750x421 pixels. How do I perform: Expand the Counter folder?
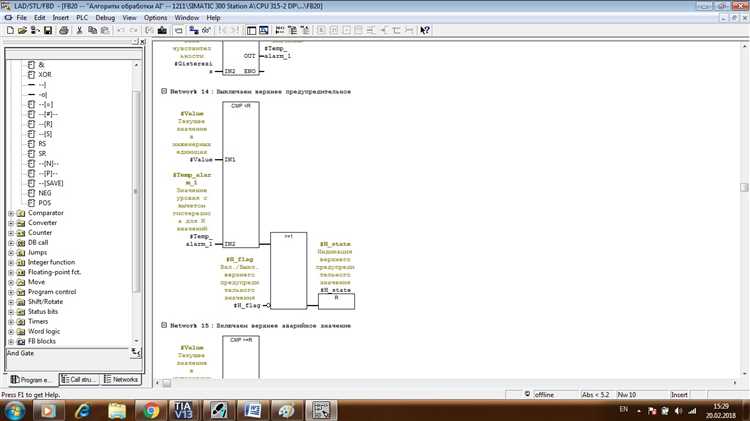point(11,233)
